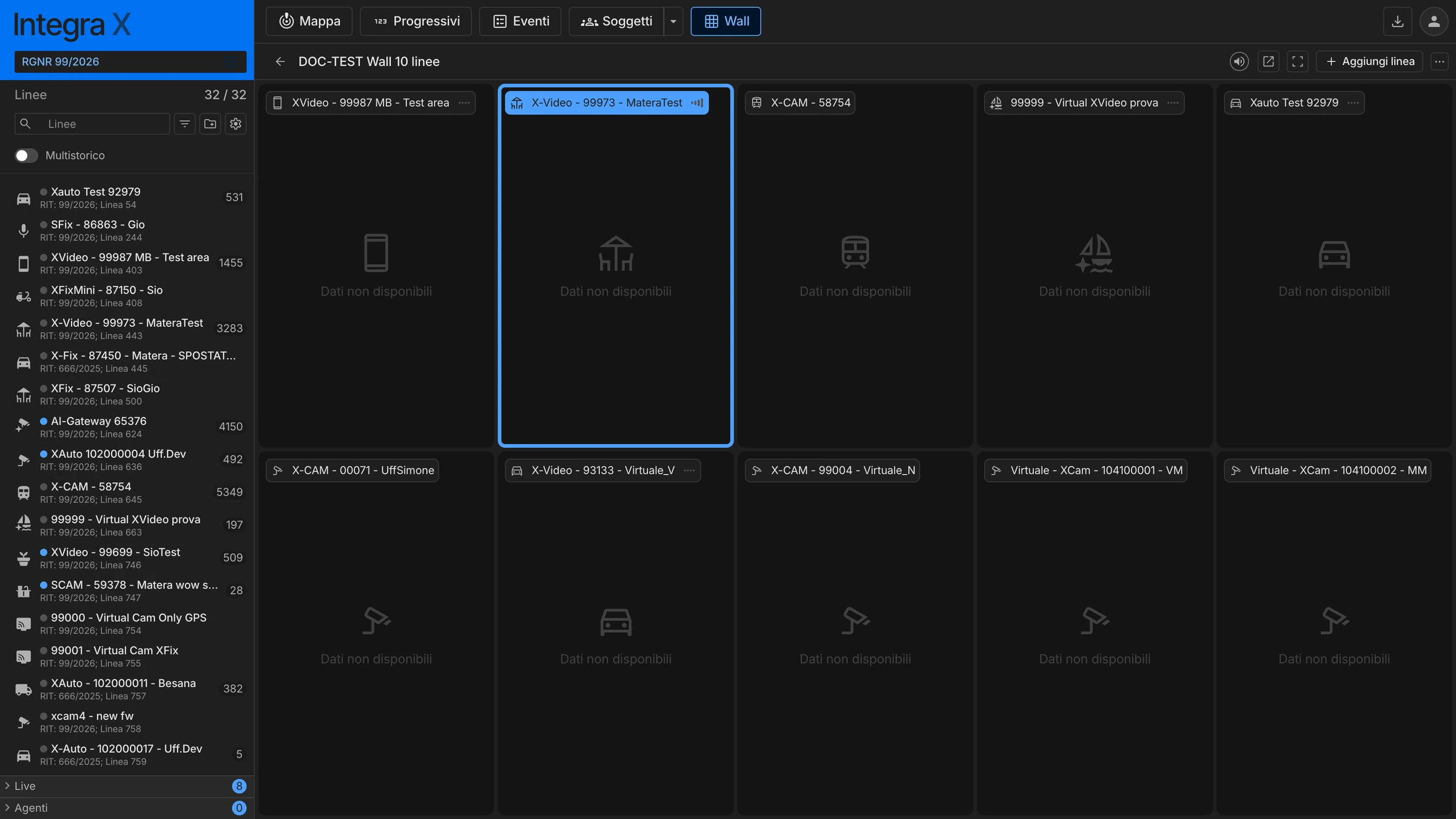
Task: Select XAuto - 102000011 - Besana line
Action: click(127, 689)
